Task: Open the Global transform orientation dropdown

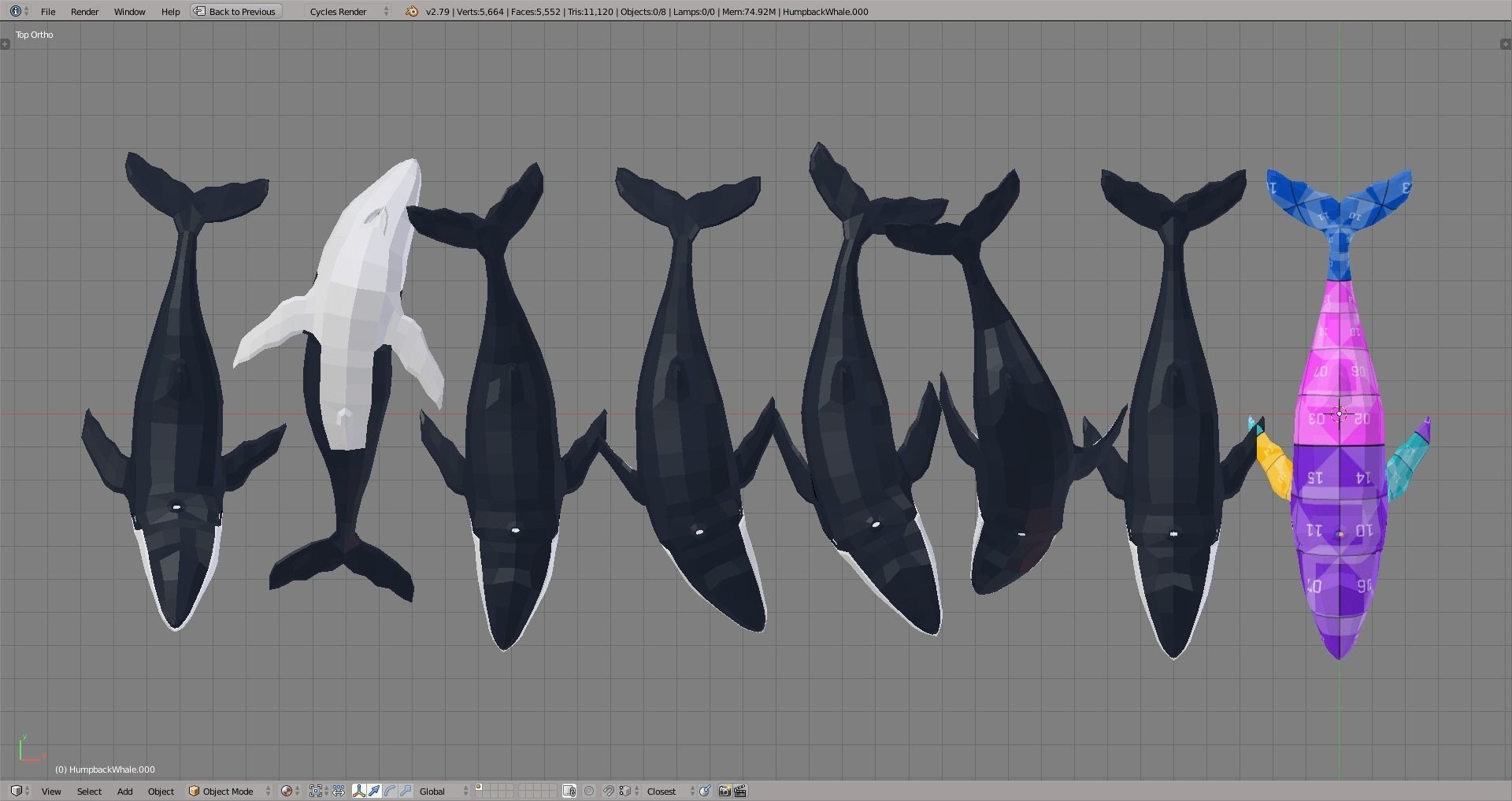Action: 443,791
